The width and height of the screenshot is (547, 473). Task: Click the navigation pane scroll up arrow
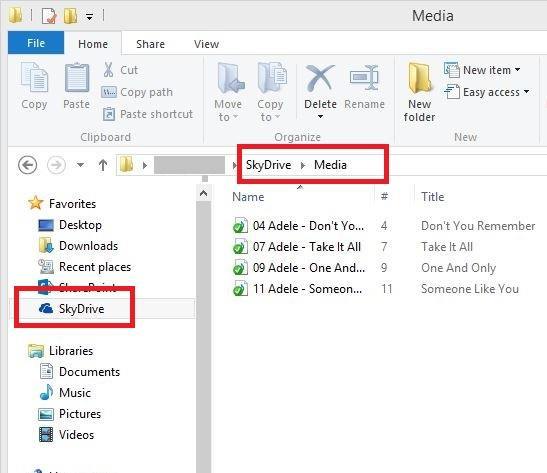pyautogui.click(x=204, y=193)
